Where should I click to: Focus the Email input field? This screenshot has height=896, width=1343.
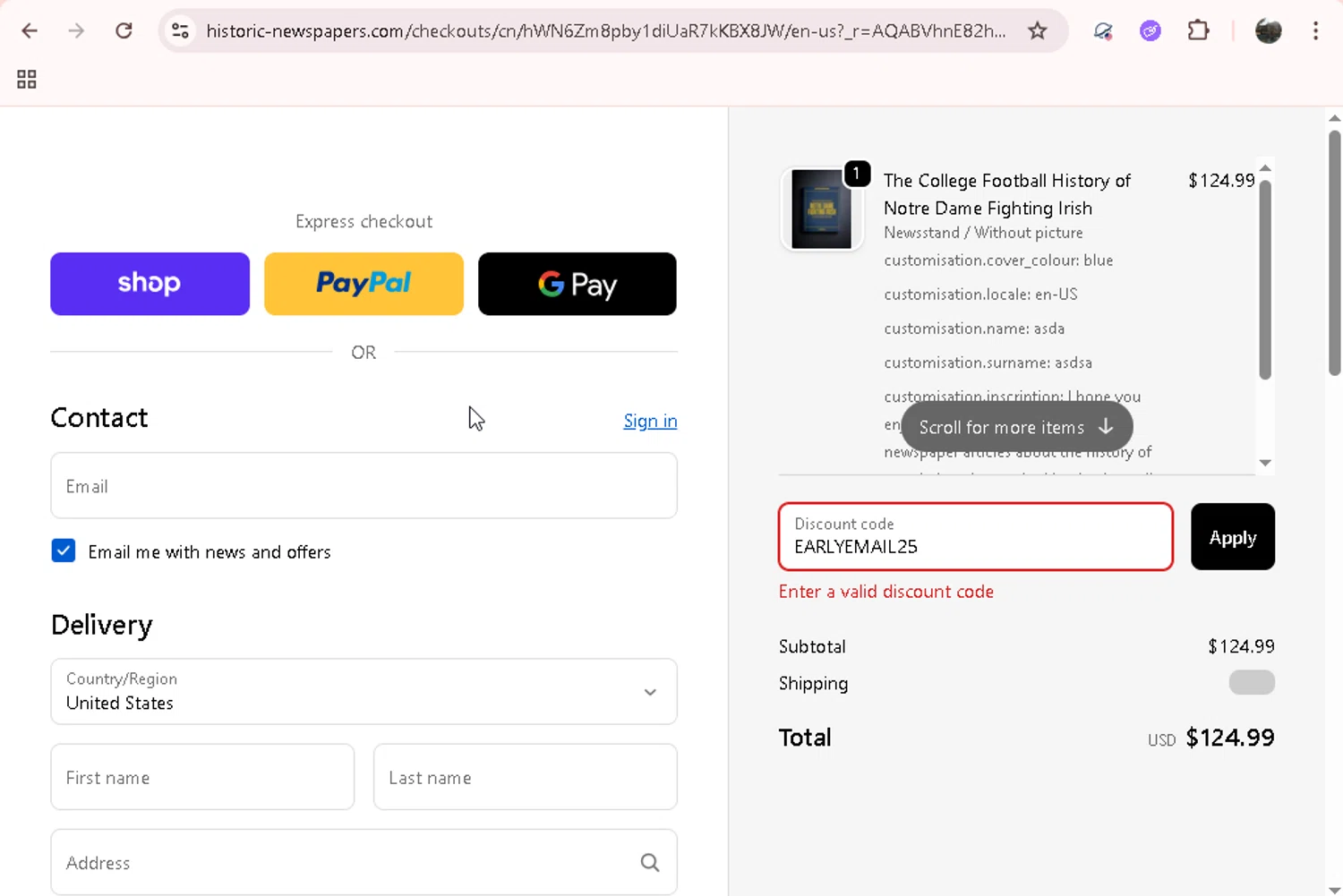point(364,486)
